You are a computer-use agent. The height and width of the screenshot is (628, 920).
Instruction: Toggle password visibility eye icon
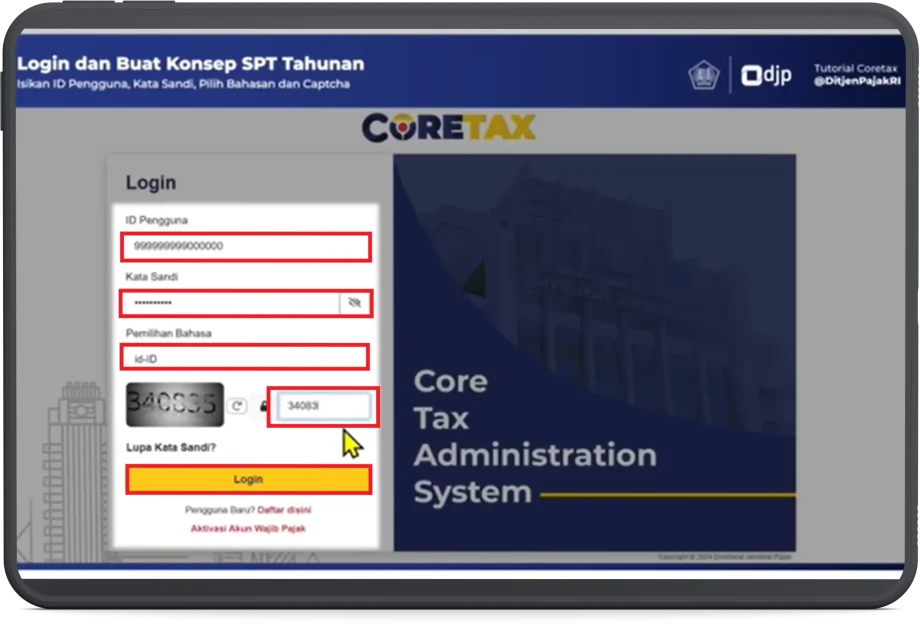click(354, 302)
